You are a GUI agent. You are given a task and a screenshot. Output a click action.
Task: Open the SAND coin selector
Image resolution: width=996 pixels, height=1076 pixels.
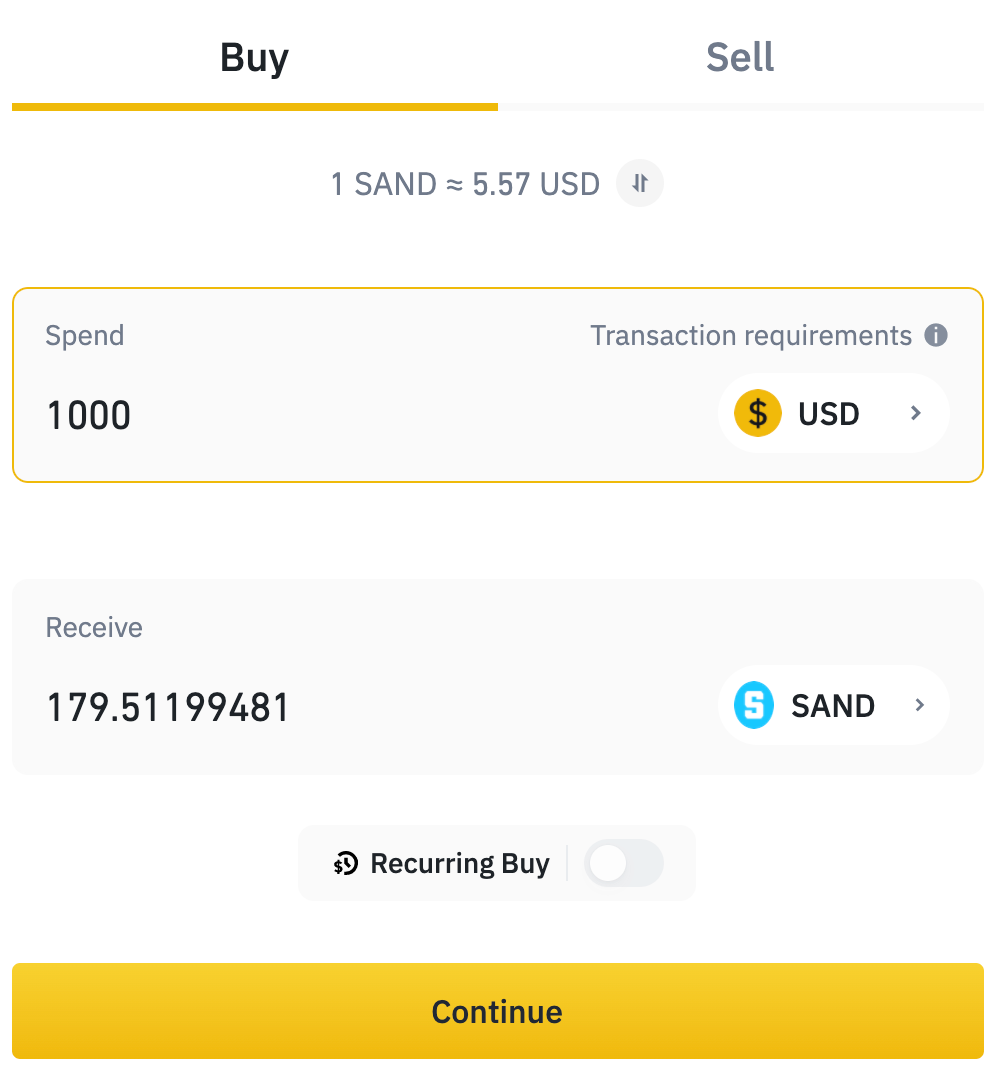coord(832,706)
